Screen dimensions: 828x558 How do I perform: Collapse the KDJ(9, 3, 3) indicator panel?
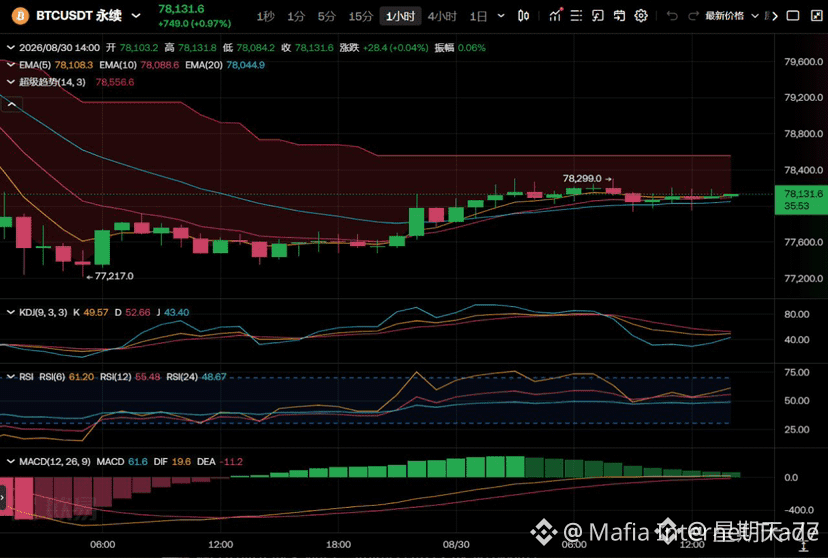click(x=11, y=313)
